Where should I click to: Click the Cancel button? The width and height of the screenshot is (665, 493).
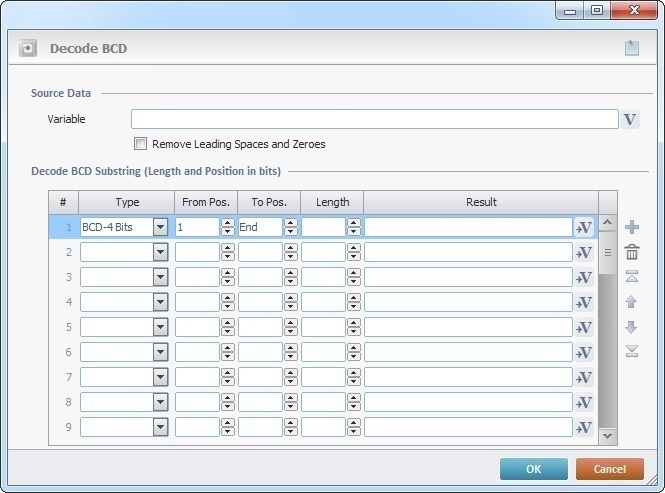[x=609, y=469]
